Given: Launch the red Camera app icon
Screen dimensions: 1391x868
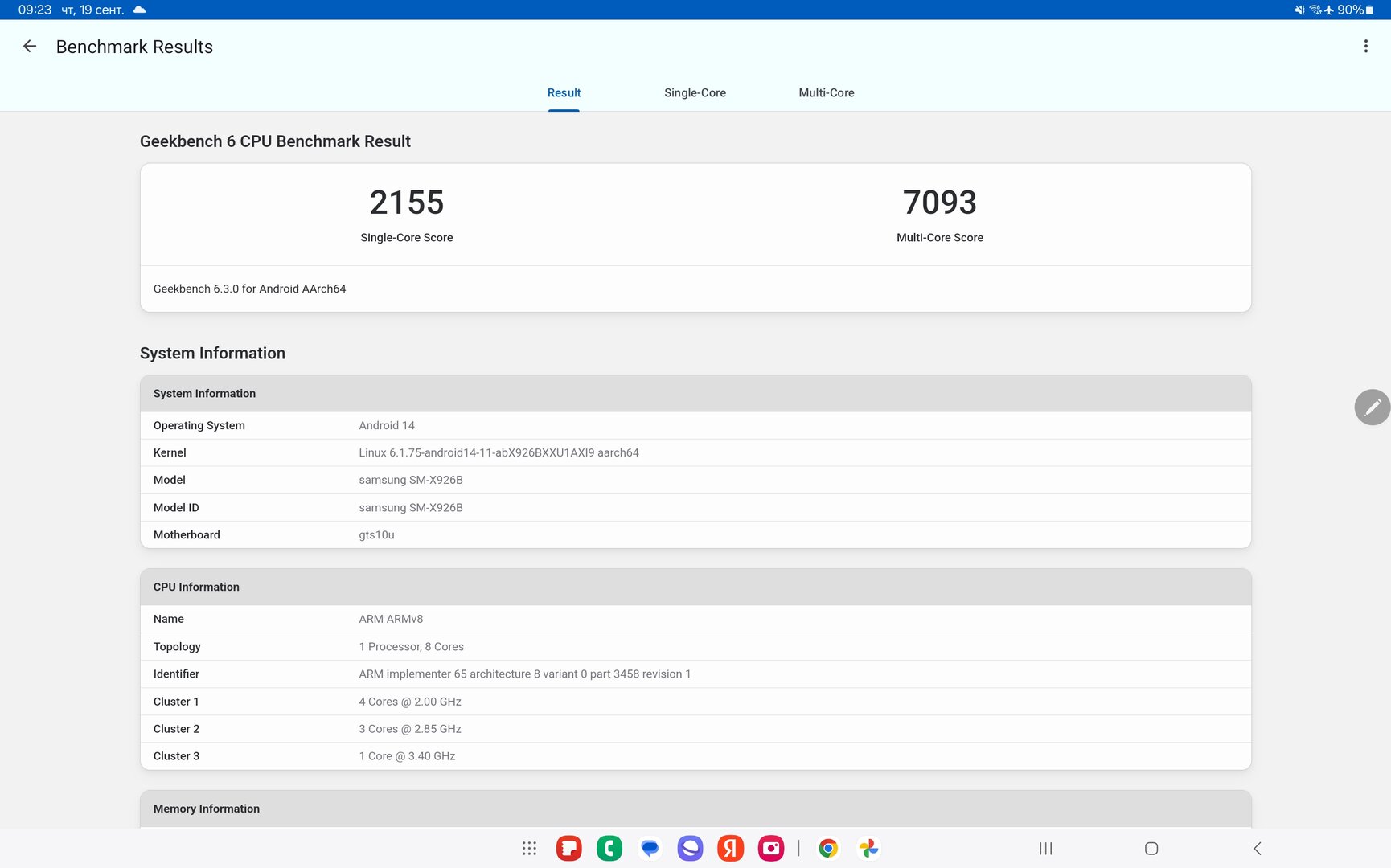Looking at the screenshot, I should [x=771, y=849].
